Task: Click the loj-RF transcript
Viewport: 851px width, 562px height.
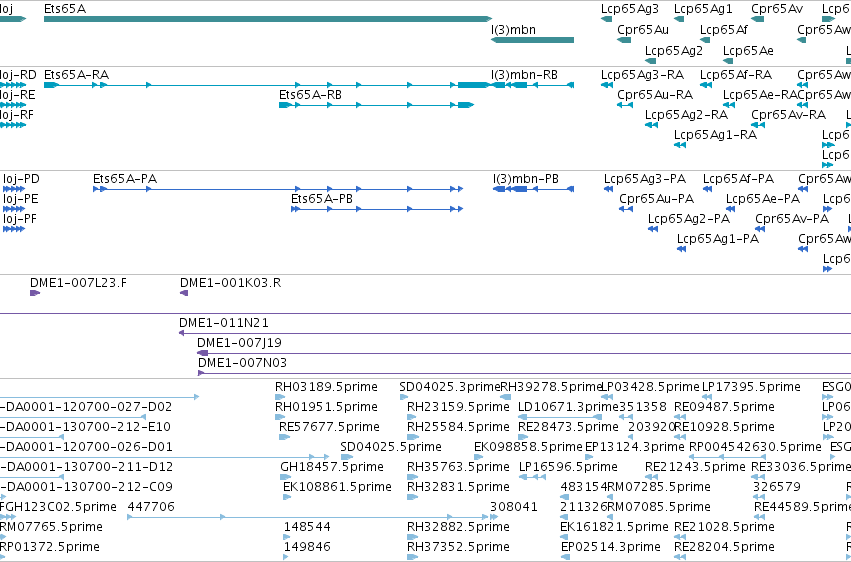Action: pos(13,125)
